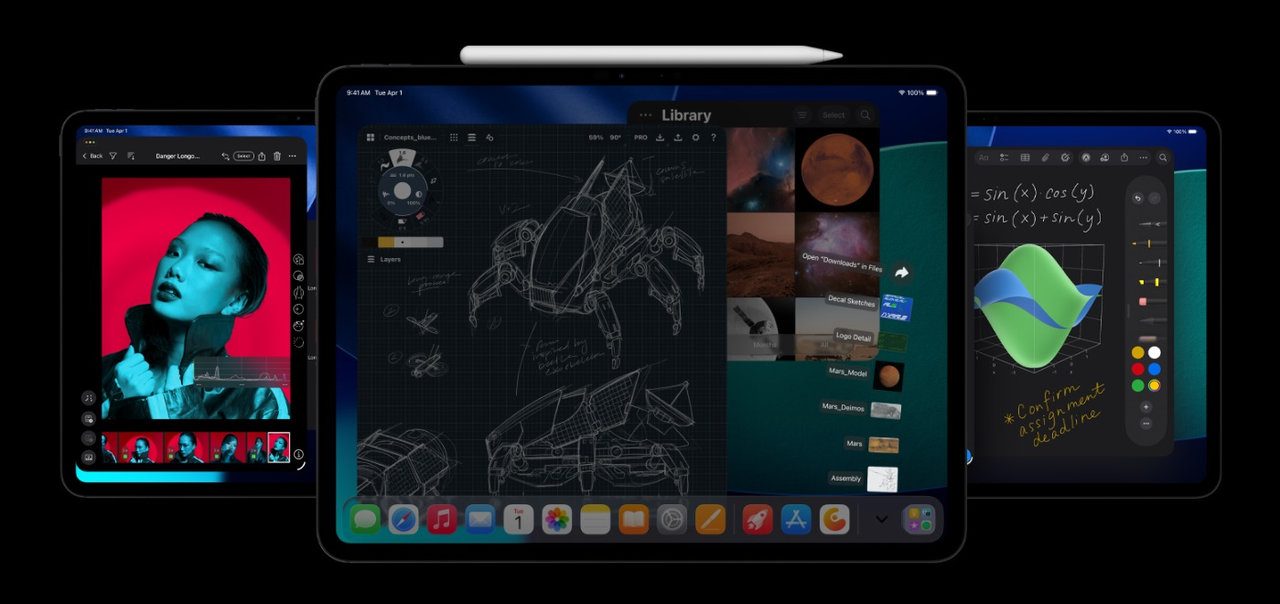The width and height of the screenshot is (1280, 604).
Task: Pick the yellow swatch on the sketch toolbar
Action: (386, 240)
